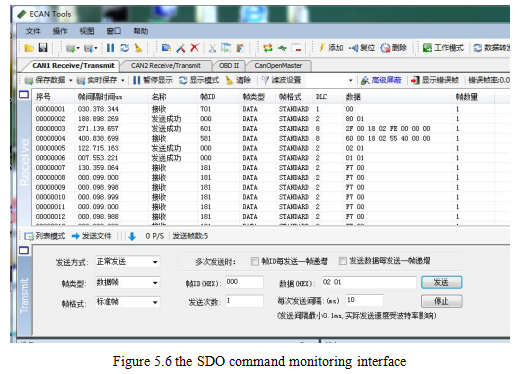Click the crossed tools icon in main toolbar
The image size is (520, 374).
click(x=180, y=48)
